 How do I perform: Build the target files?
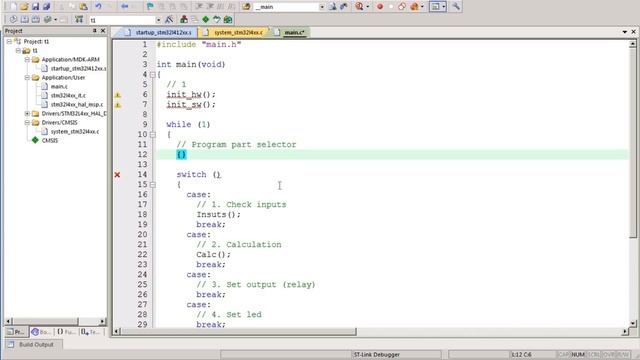point(24,20)
